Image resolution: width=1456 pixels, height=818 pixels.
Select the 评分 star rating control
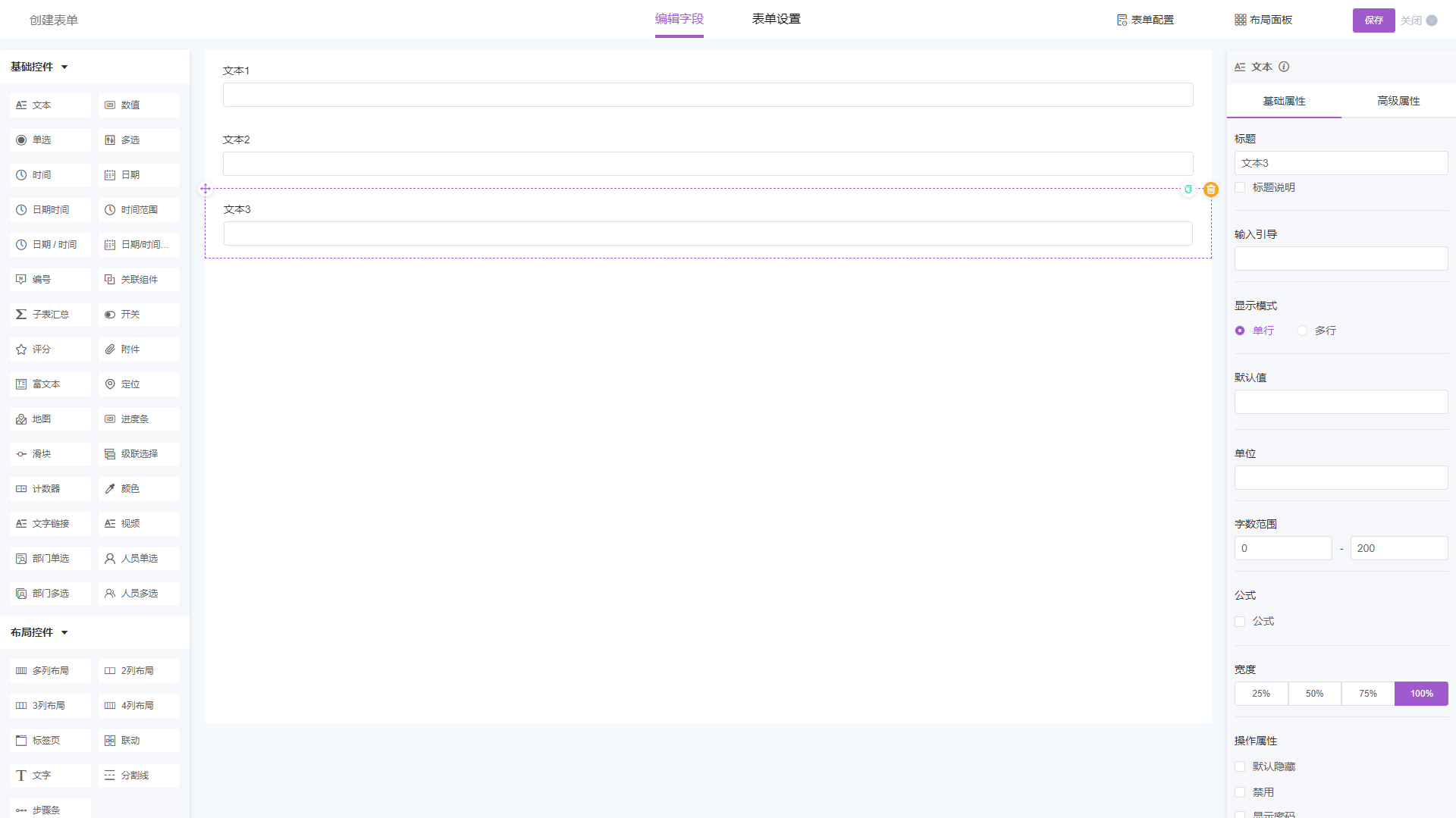50,349
